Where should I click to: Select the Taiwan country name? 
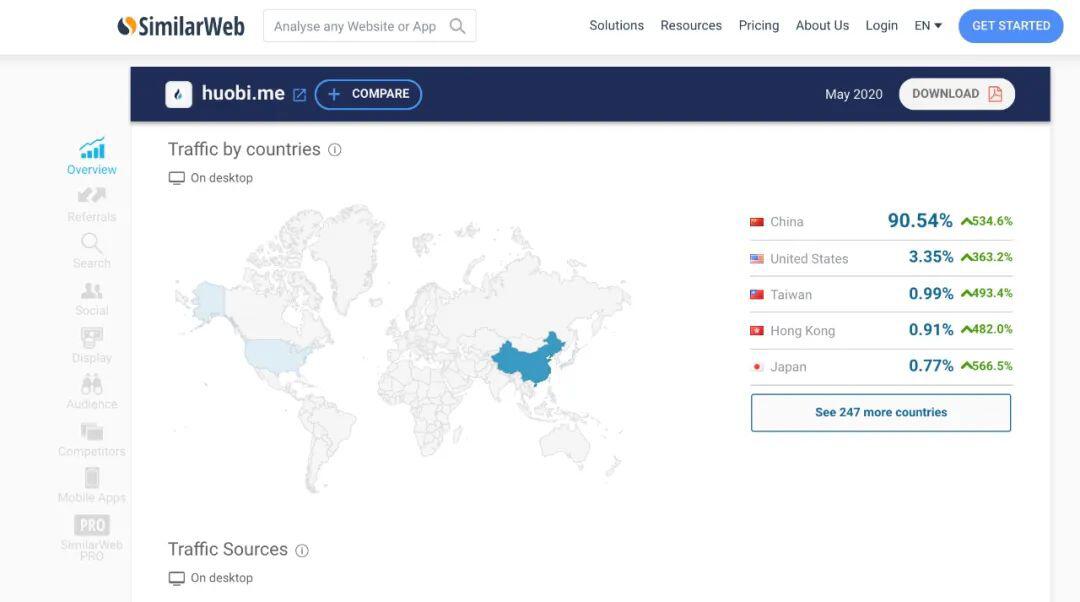pos(791,295)
